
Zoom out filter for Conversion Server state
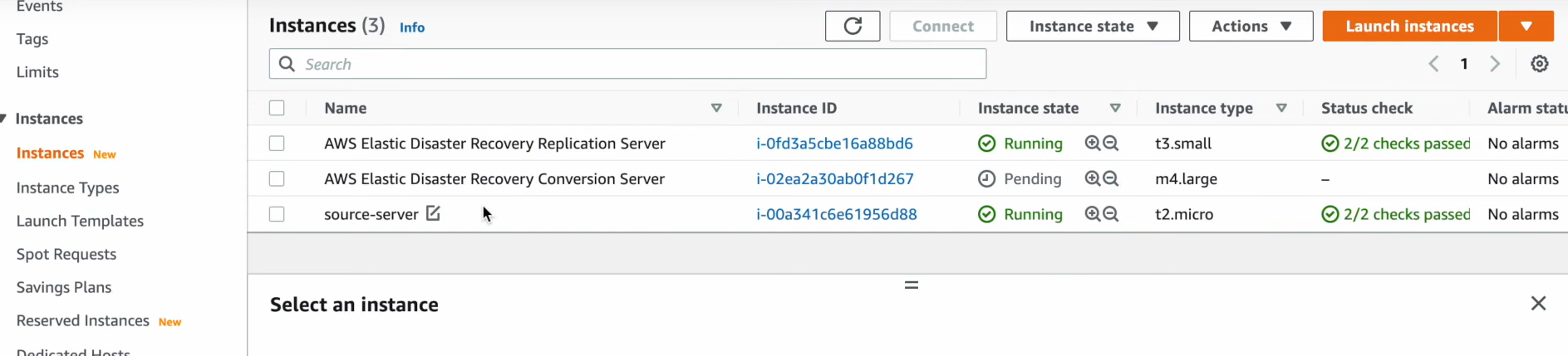coord(1111,178)
